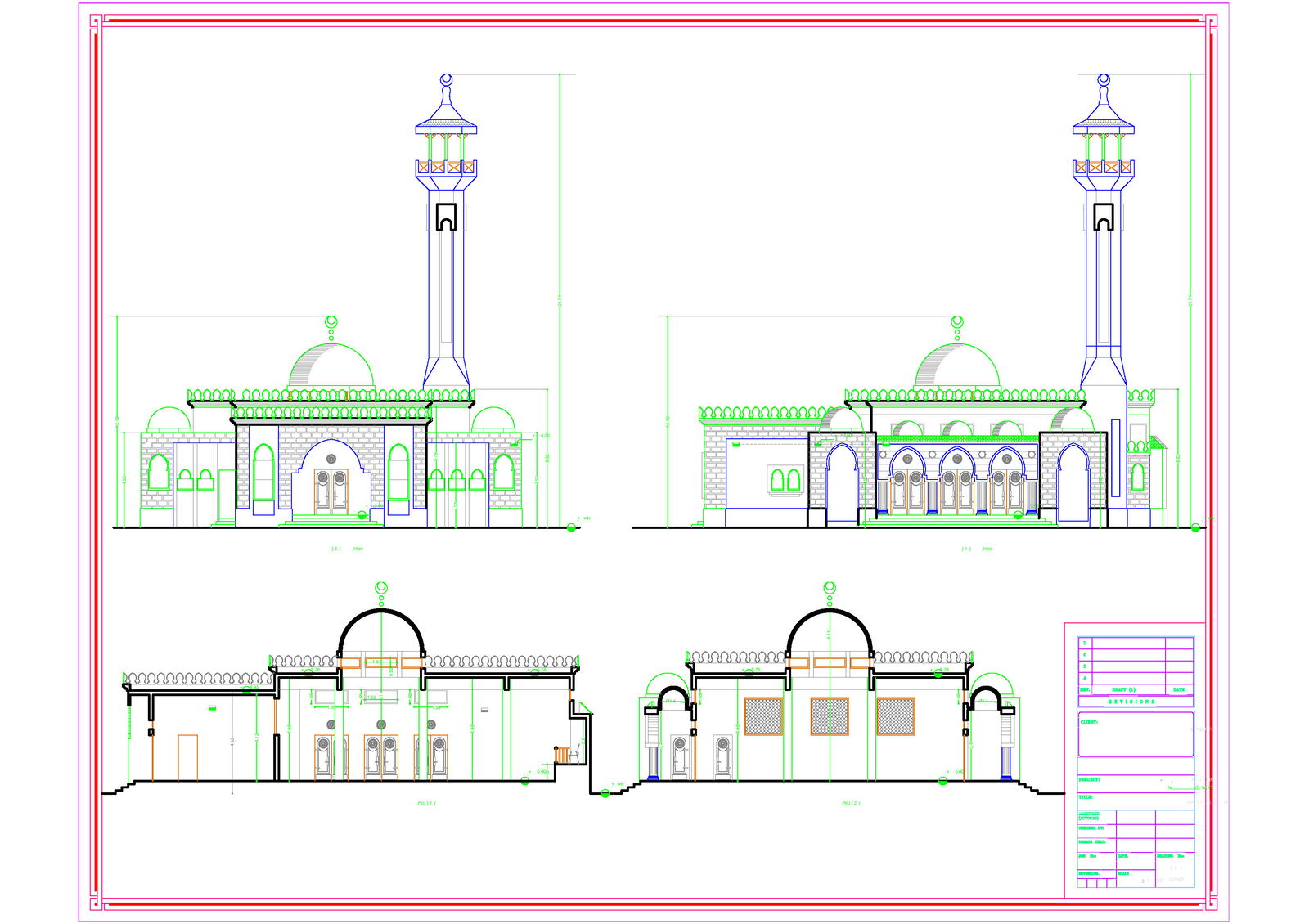The width and height of the screenshot is (1309, 924).
Task: Select the middle lattice window in bottom-right section
Action: point(829,716)
